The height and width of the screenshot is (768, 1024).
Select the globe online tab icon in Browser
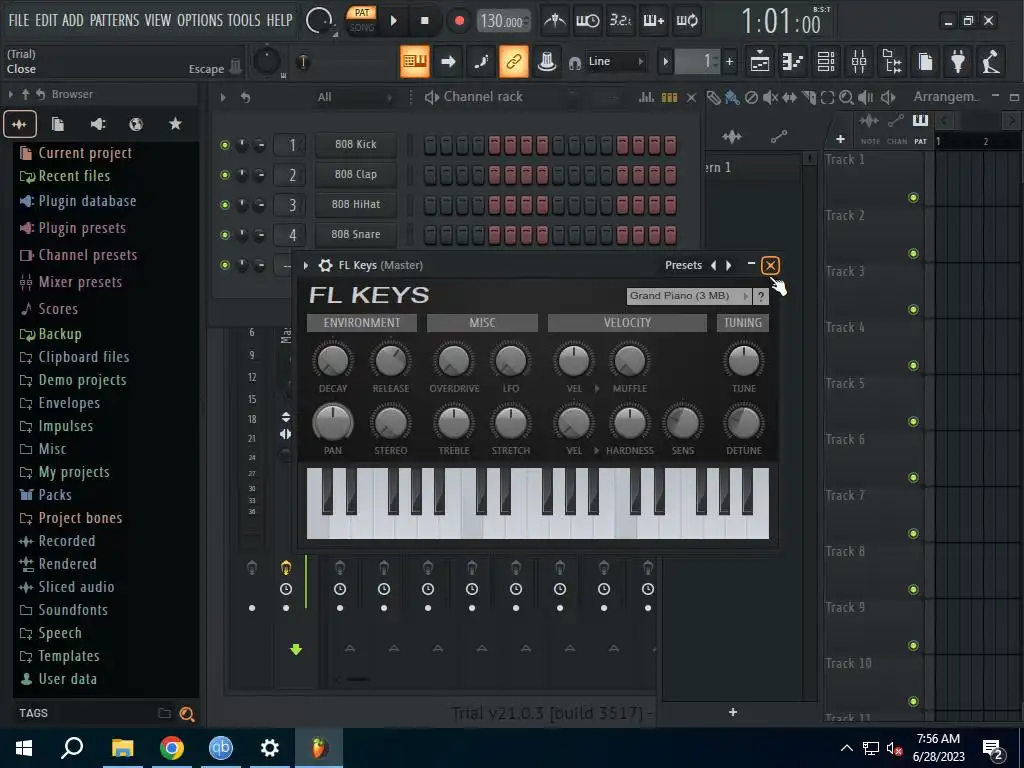point(136,124)
